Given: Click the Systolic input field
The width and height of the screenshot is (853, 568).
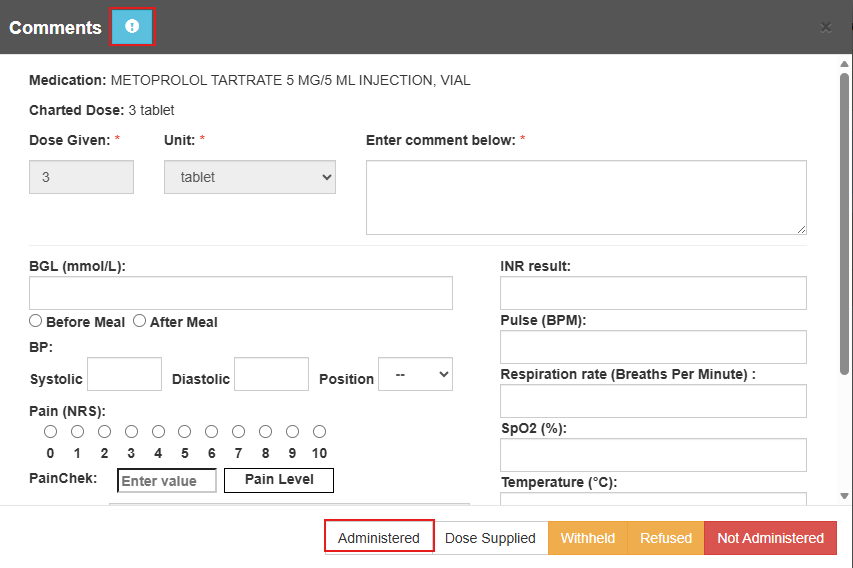Looking at the screenshot, I should (125, 374).
